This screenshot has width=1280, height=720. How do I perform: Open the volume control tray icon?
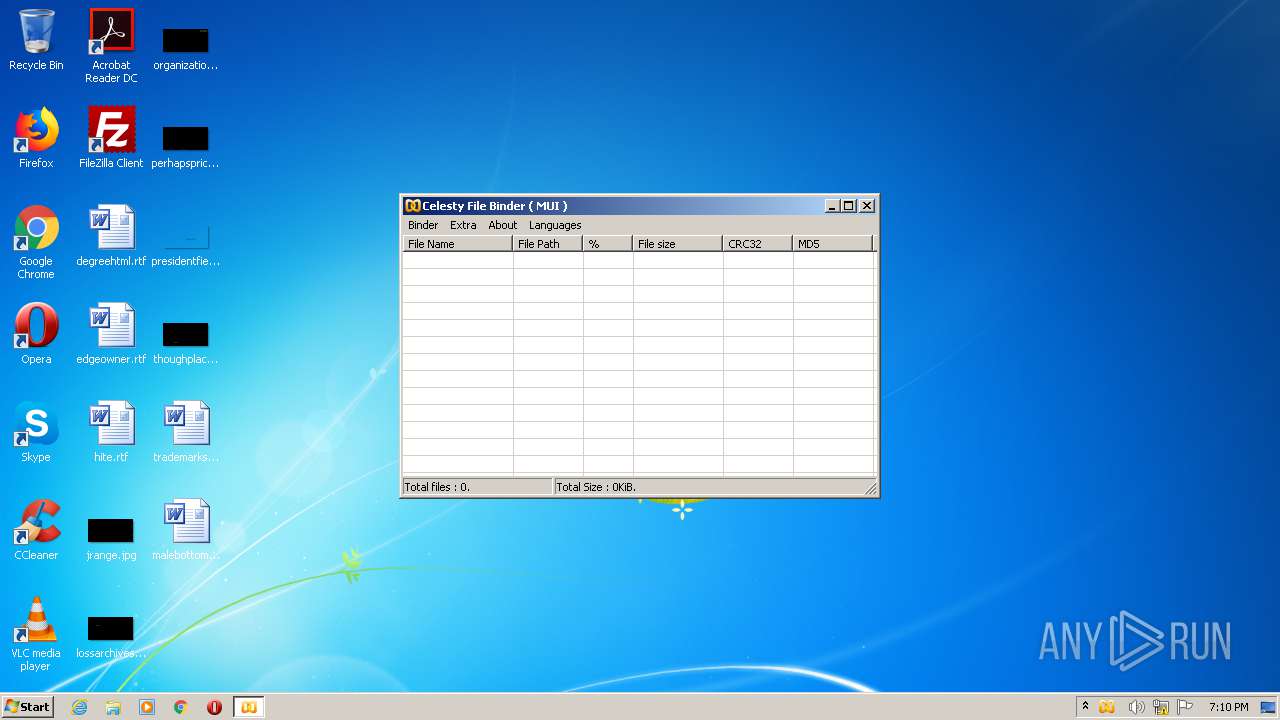coord(1136,707)
